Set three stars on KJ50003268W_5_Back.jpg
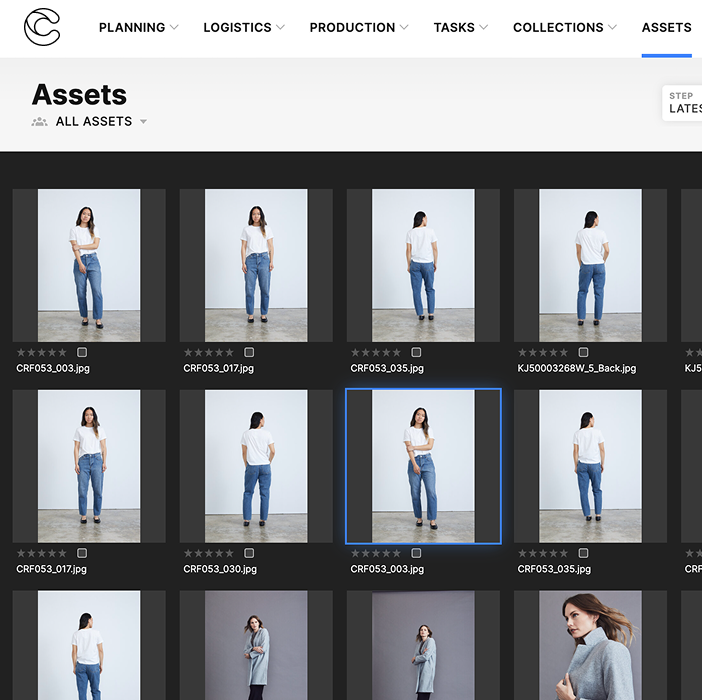 [543, 352]
